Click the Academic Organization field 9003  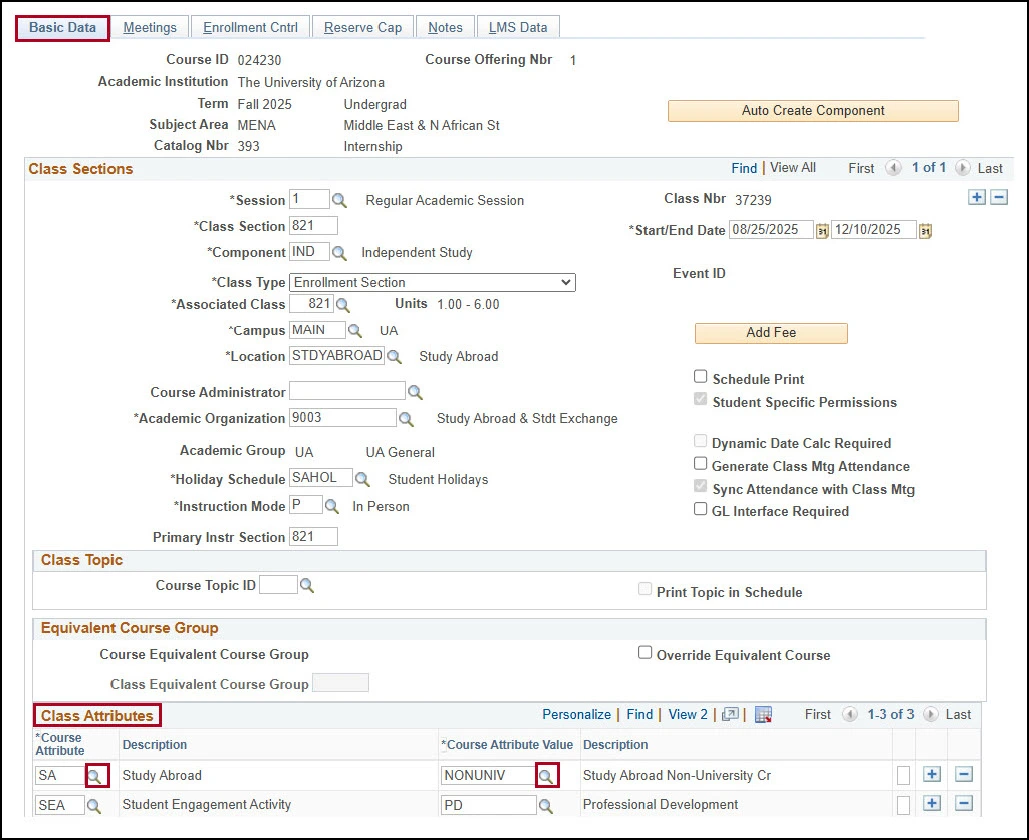343,417
